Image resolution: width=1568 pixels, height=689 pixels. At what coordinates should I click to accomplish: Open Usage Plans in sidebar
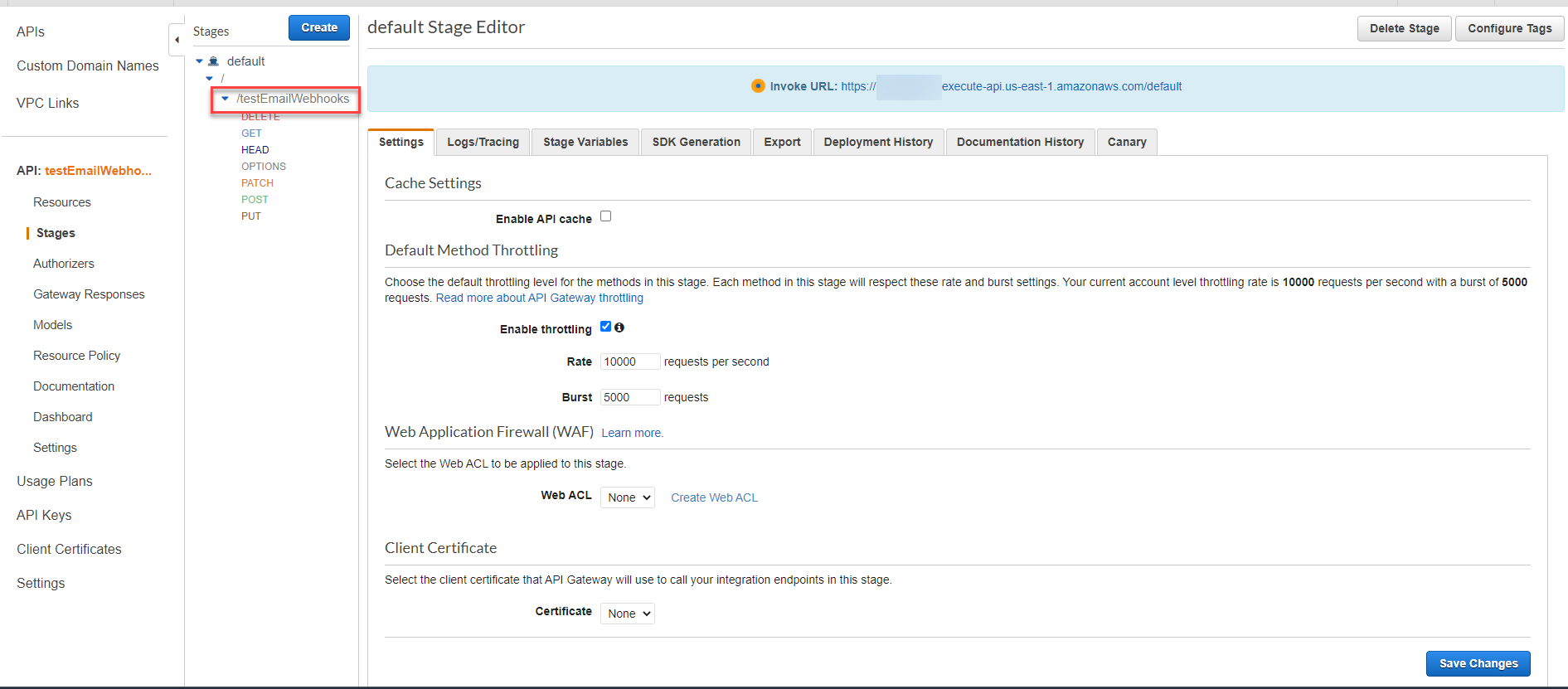tap(55, 481)
